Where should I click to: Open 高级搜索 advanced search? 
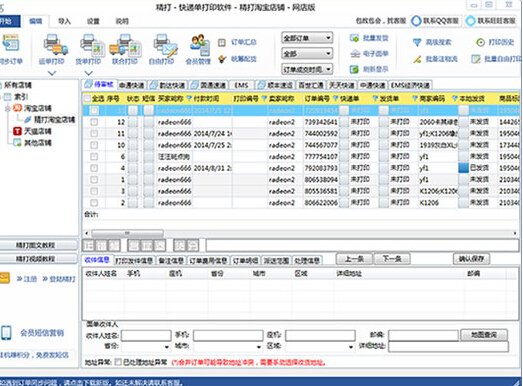[432, 42]
